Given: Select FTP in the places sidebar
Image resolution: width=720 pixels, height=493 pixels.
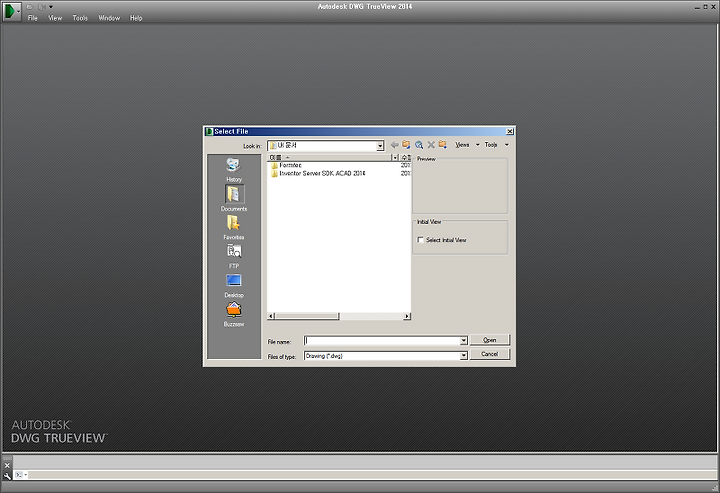Looking at the screenshot, I should pyautogui.click(x=234, y=256).
